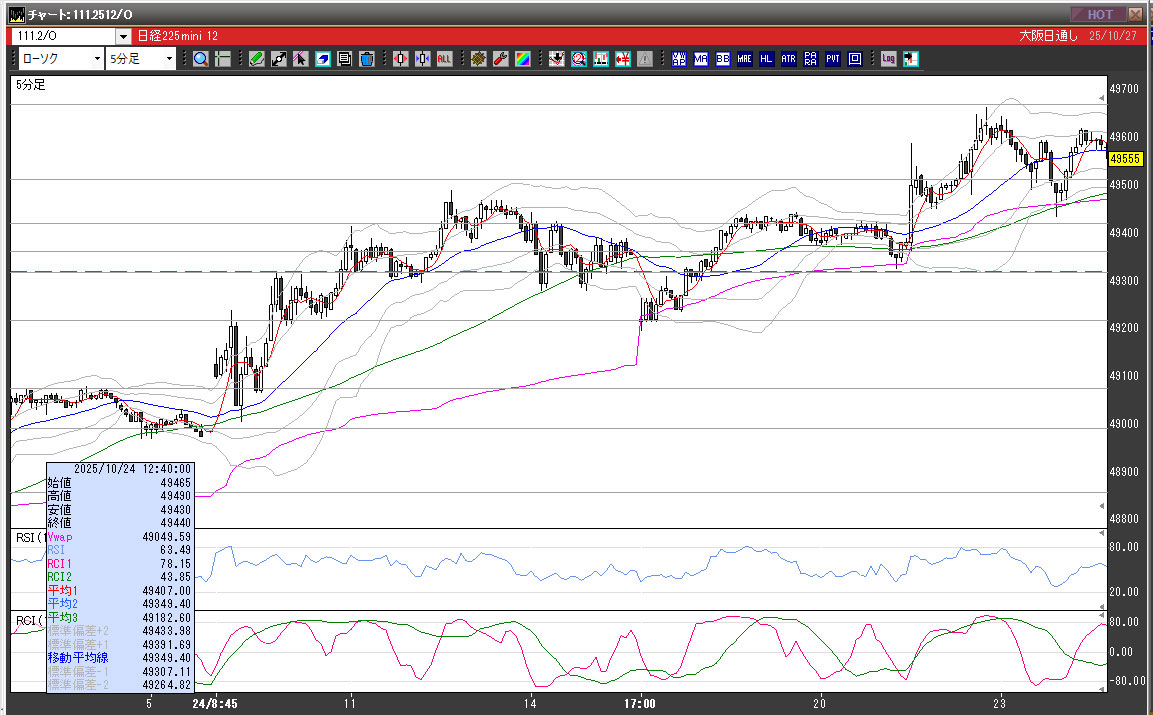
Task: Click the red ALL toolbar icon
Action: pos(444,59)
